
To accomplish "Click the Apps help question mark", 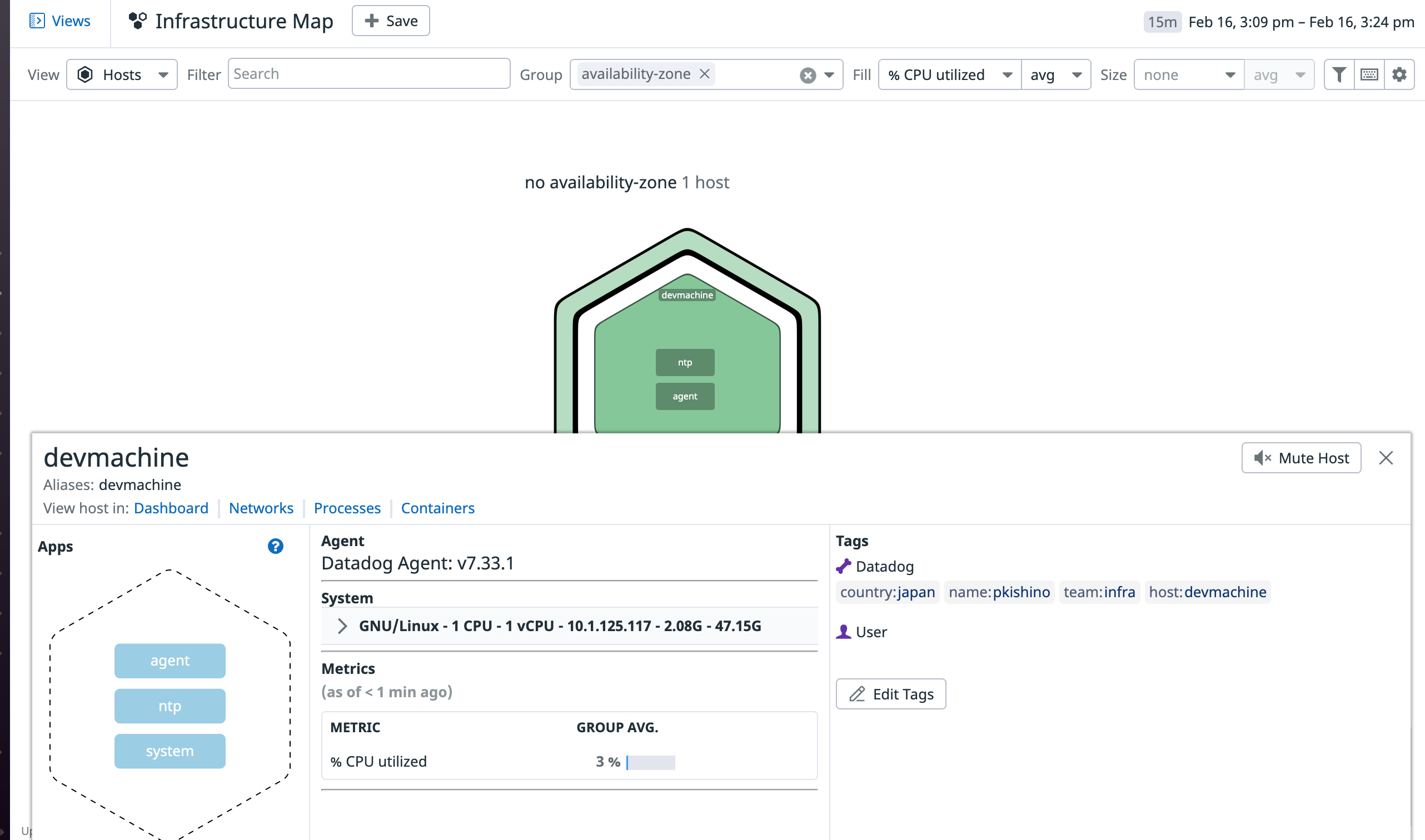I will [x=276, y=546].
